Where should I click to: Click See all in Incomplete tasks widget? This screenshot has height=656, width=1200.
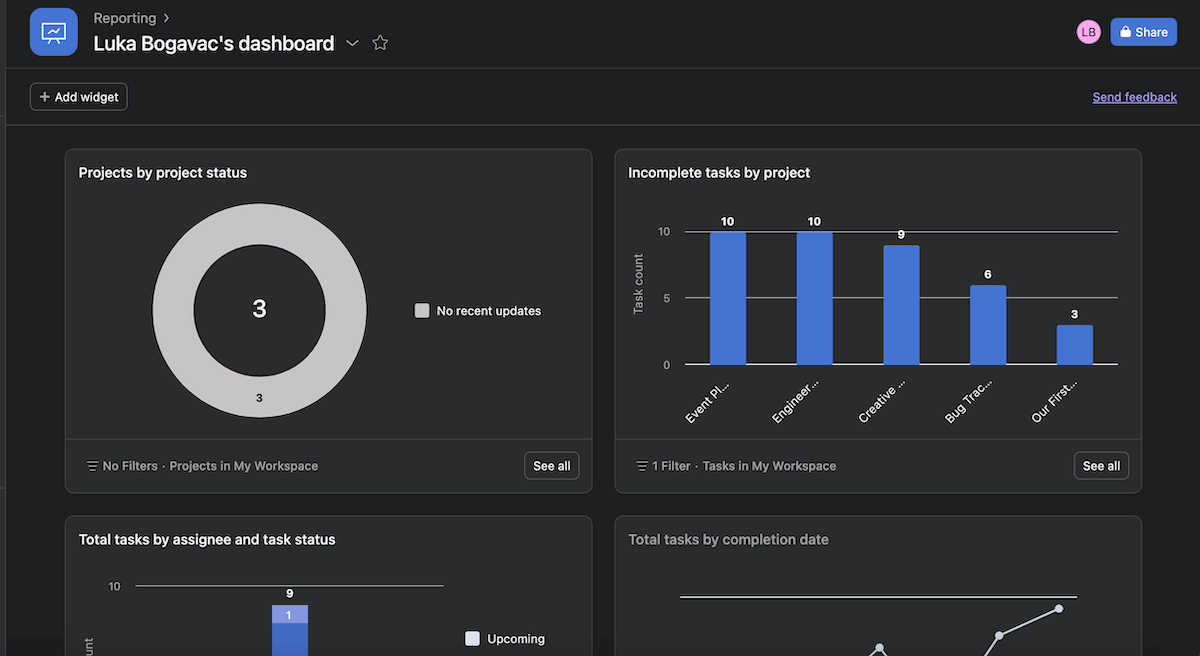point(1101,466)
